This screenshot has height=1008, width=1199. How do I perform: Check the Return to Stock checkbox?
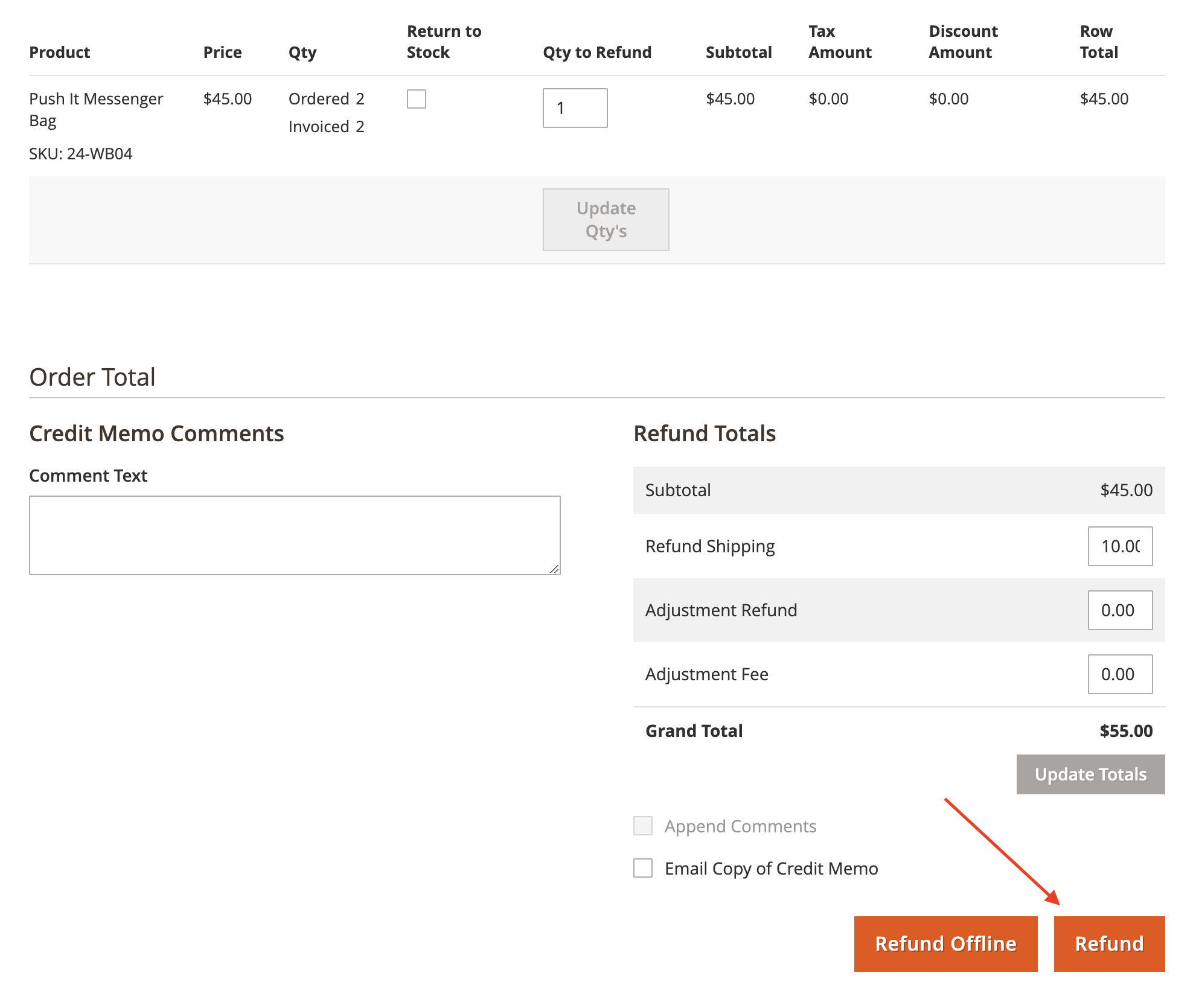click(x=416, y=99)
